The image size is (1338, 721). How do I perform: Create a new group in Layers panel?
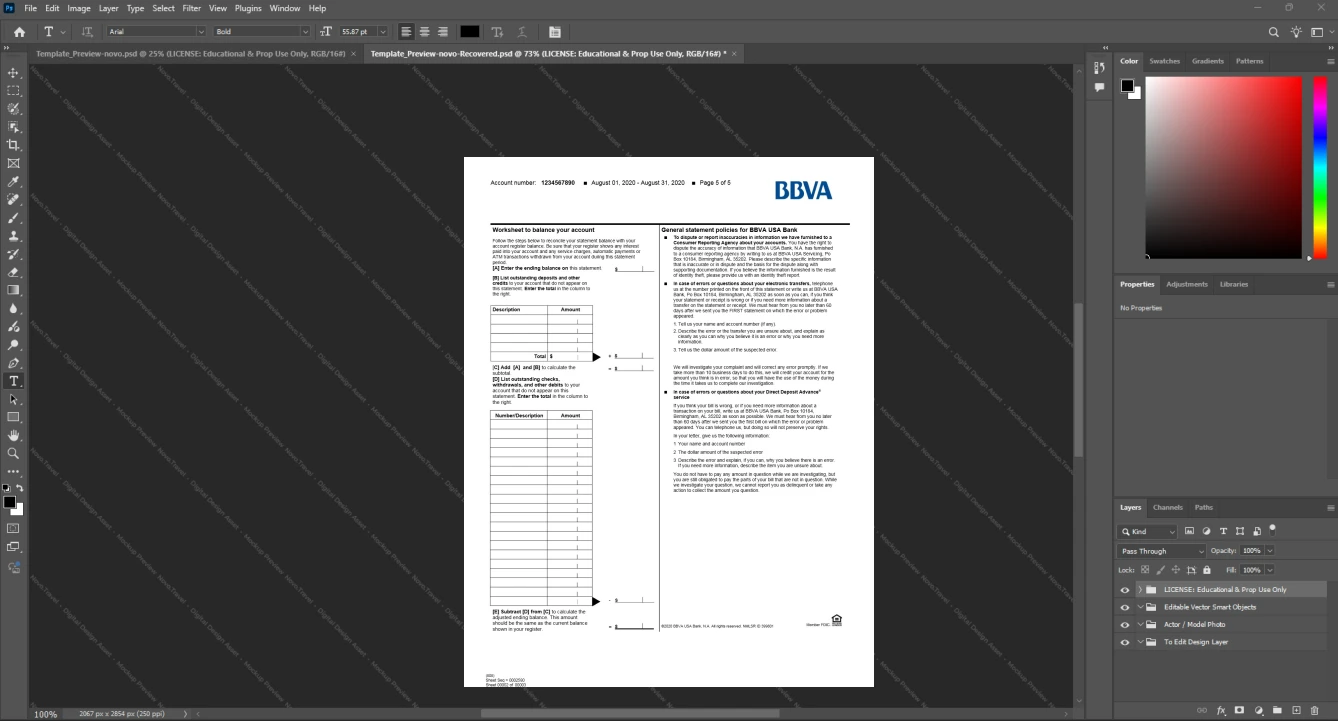point(1277,710)
